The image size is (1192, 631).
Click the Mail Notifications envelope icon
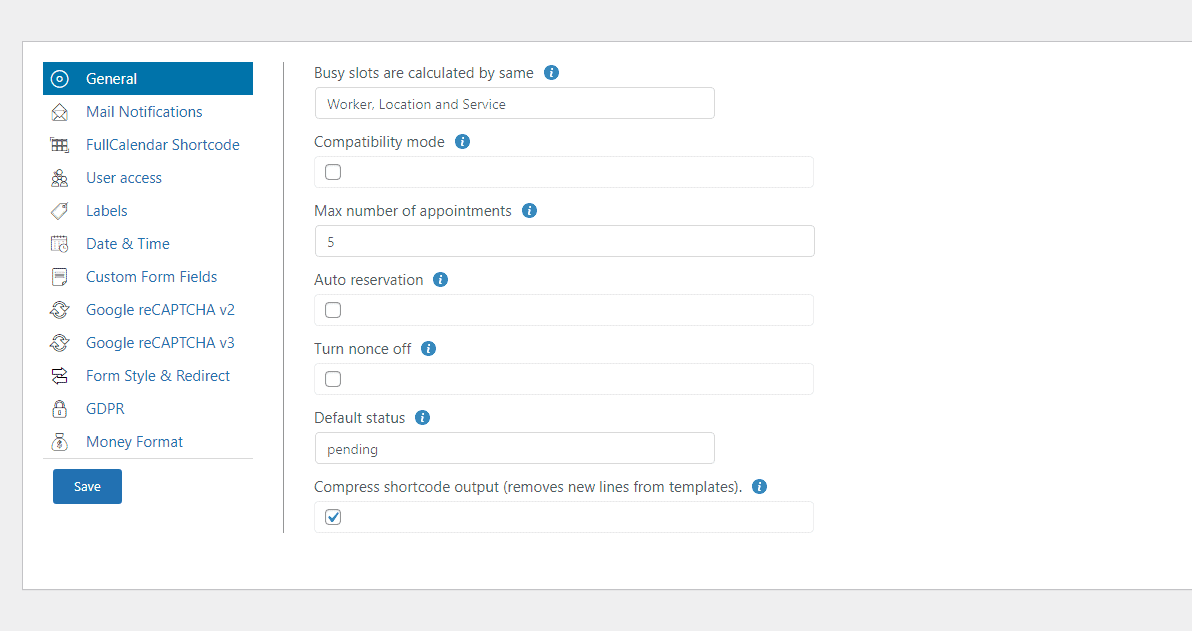click(x=60, y=112)
